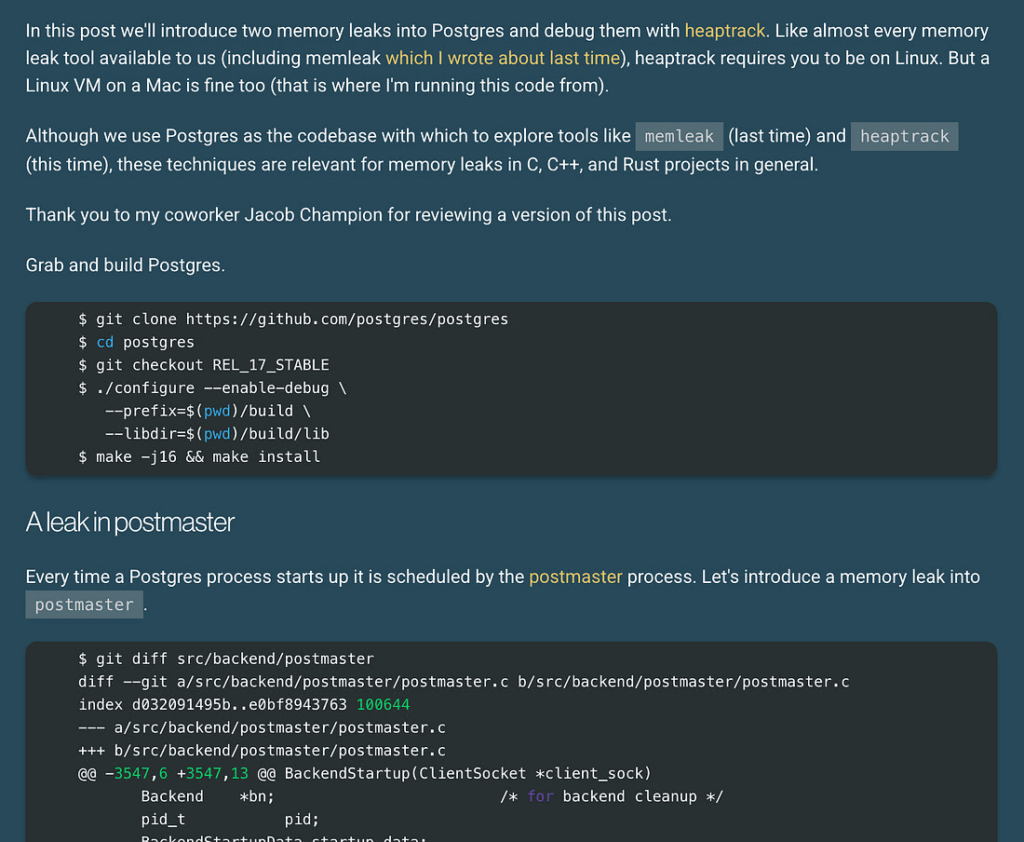This screenshot has height=842, width=1024.
Task: Click the '+++ b/src/backend/postmaster/postmaster.c' line
Action: click(x=262, y=750)
